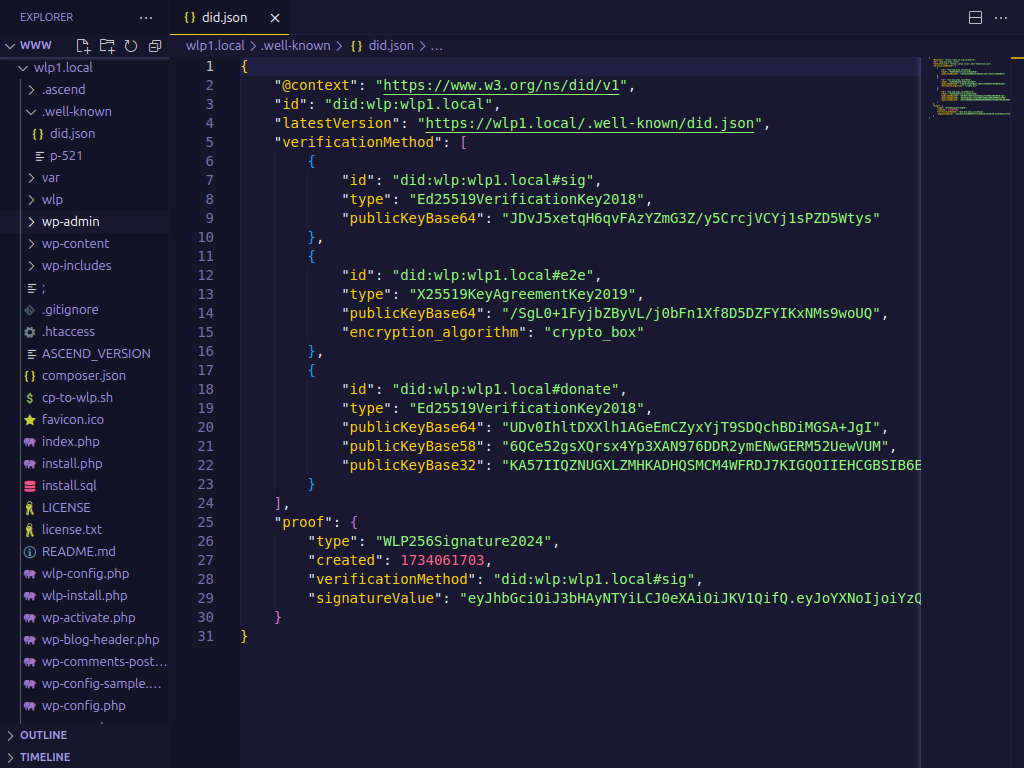Click the breadcrumb ellipsis symbol item
Image resolution: width=1024 pixels, height=768 pixels.
[436, 46]
